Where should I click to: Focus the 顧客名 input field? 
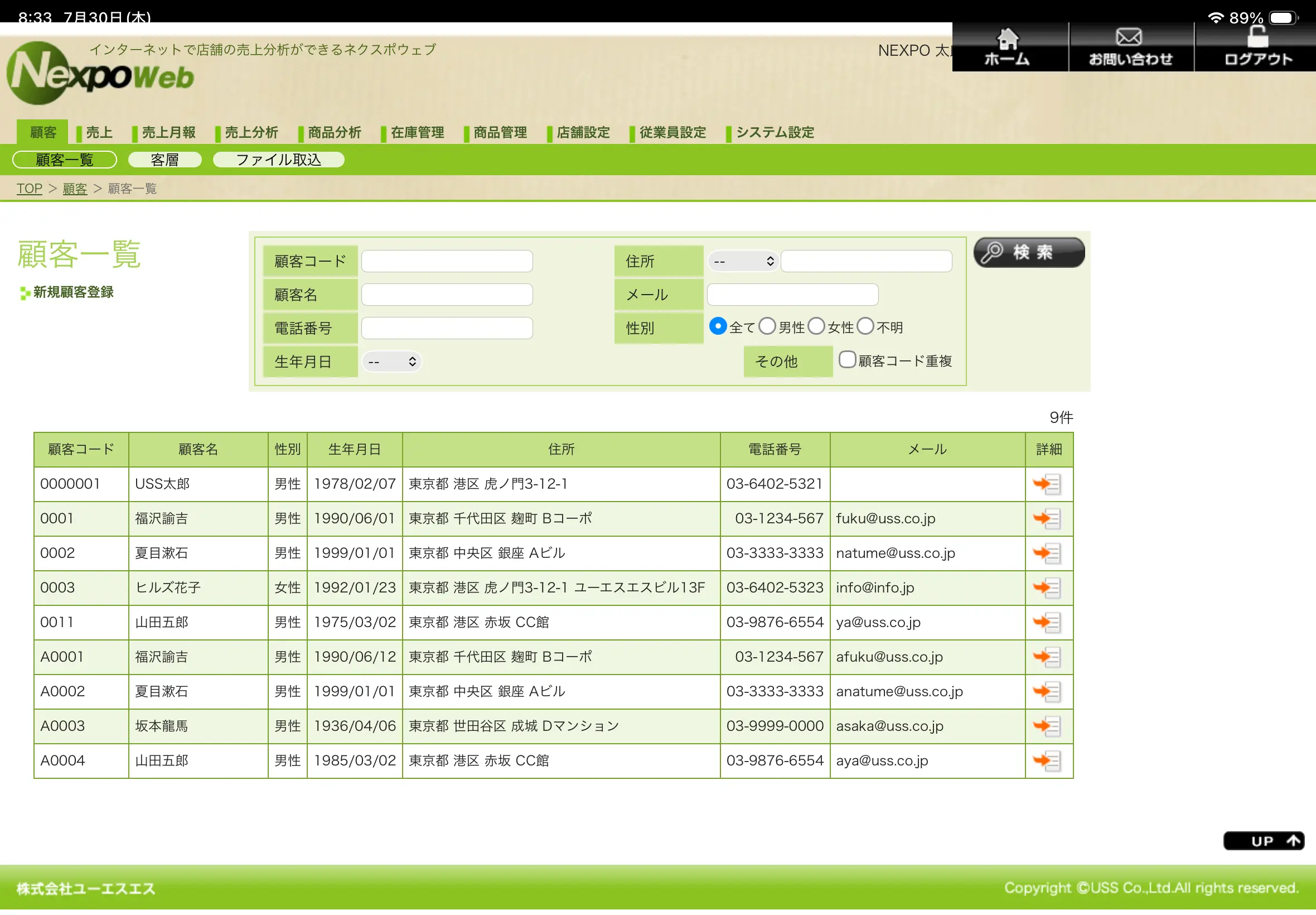coord(447,295)
